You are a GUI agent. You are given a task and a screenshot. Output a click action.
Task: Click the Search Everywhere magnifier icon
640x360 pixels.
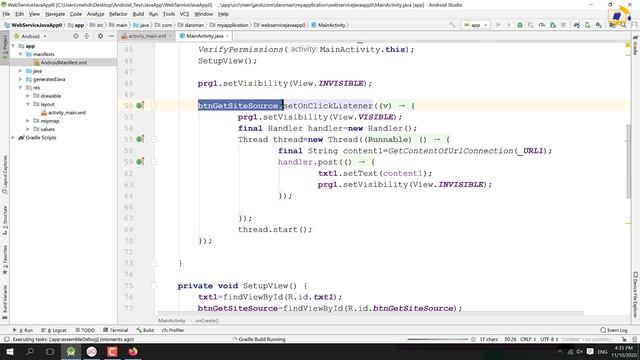[623, 25]
